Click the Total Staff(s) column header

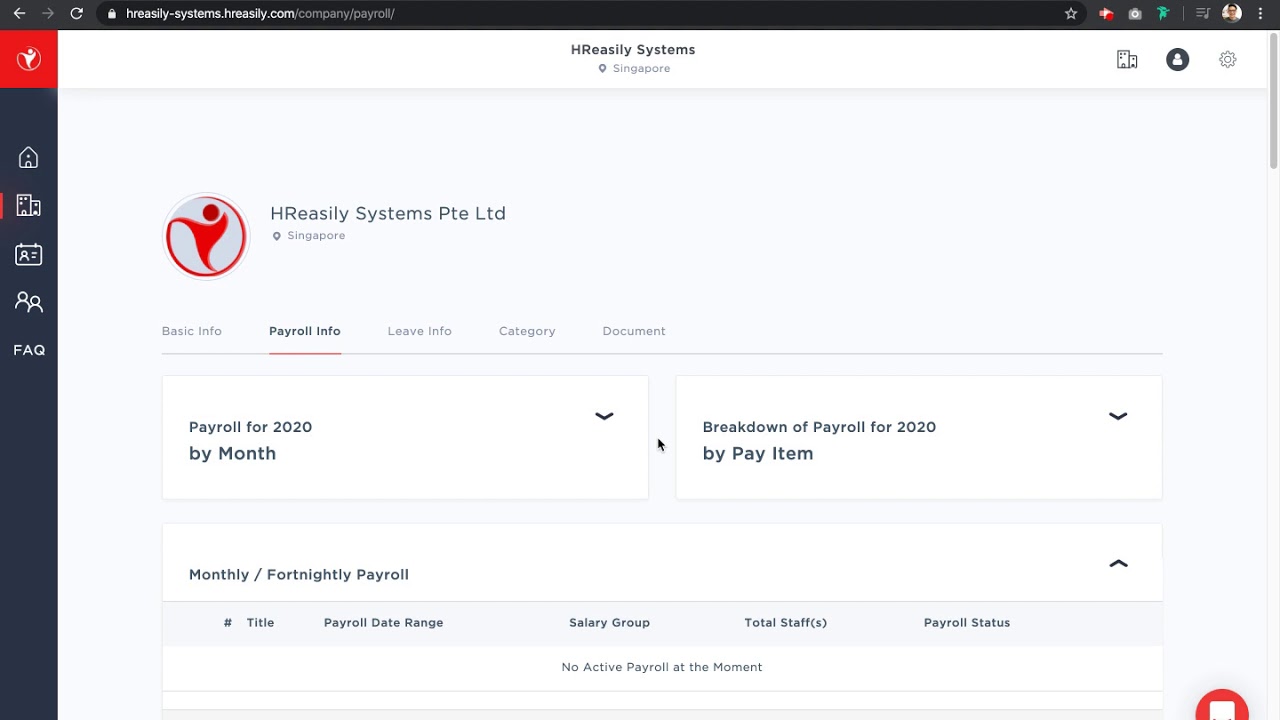click(x=785, y=622)
